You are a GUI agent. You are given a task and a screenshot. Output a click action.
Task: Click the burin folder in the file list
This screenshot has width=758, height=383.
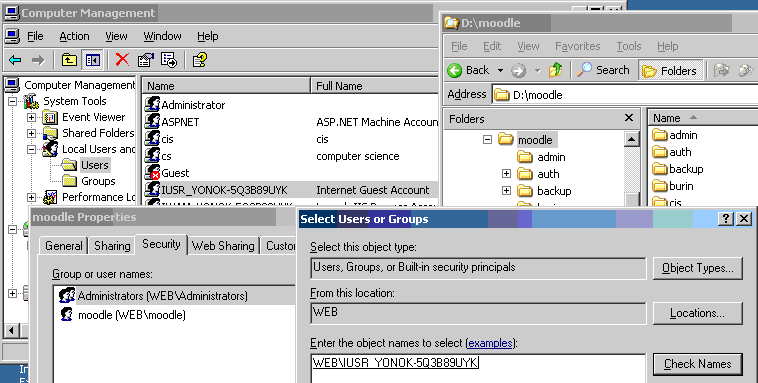[673, 186]
